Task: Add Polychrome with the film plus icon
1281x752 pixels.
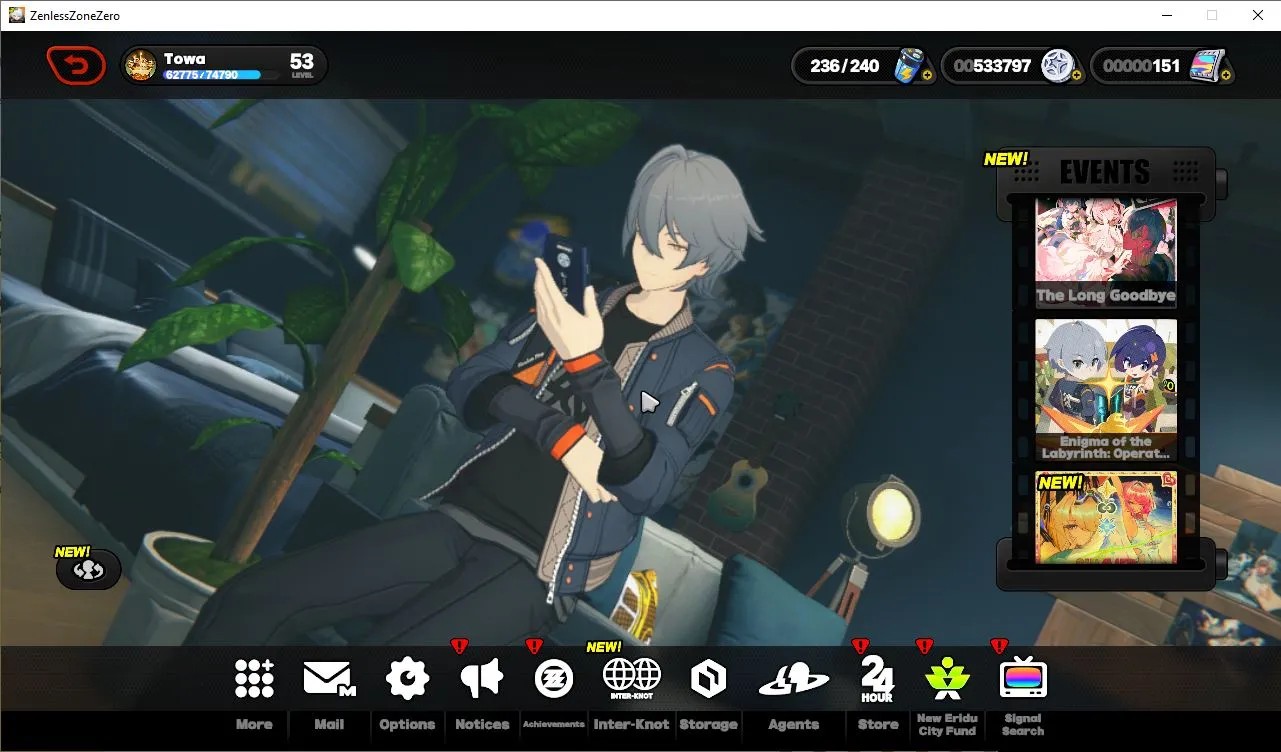Action: coord(1225,76)
